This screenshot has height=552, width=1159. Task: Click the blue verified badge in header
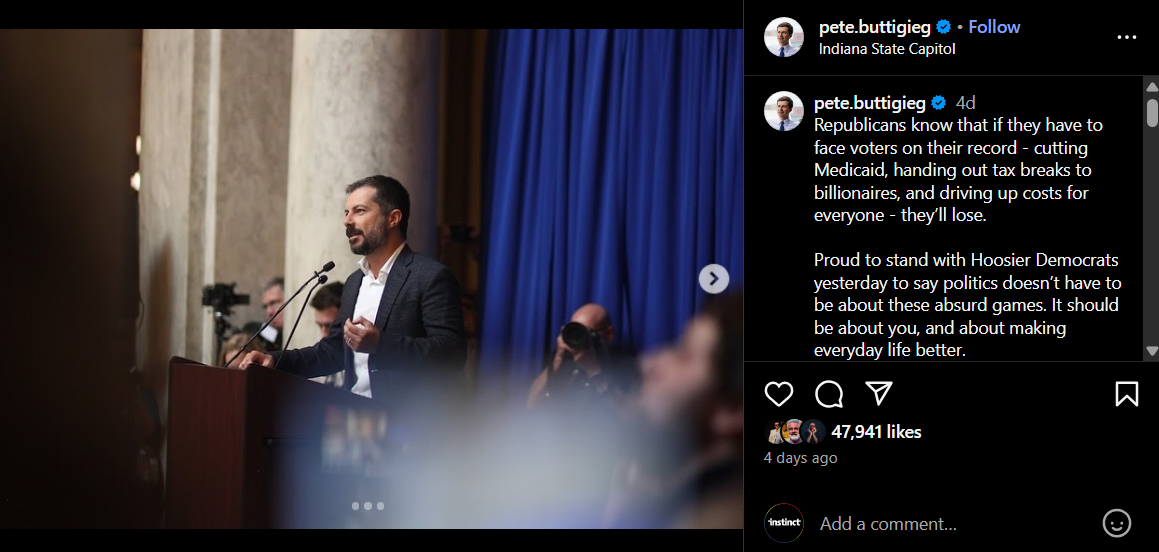tap(944, 27)
